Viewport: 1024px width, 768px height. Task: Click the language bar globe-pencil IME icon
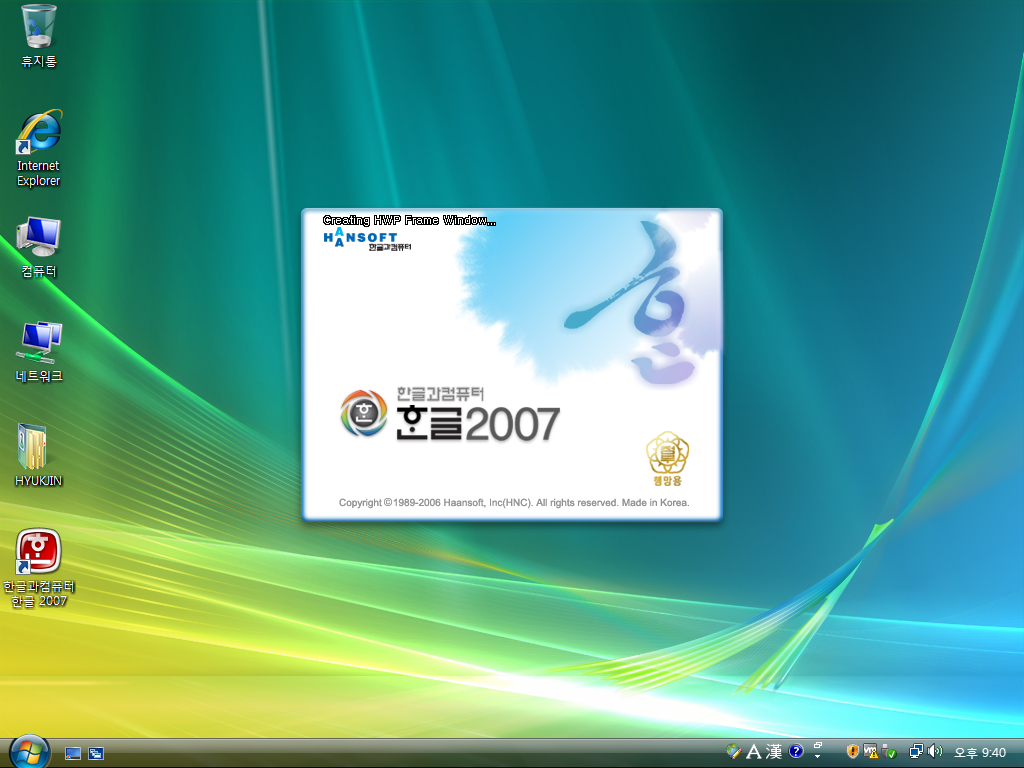tap(733, 752)
